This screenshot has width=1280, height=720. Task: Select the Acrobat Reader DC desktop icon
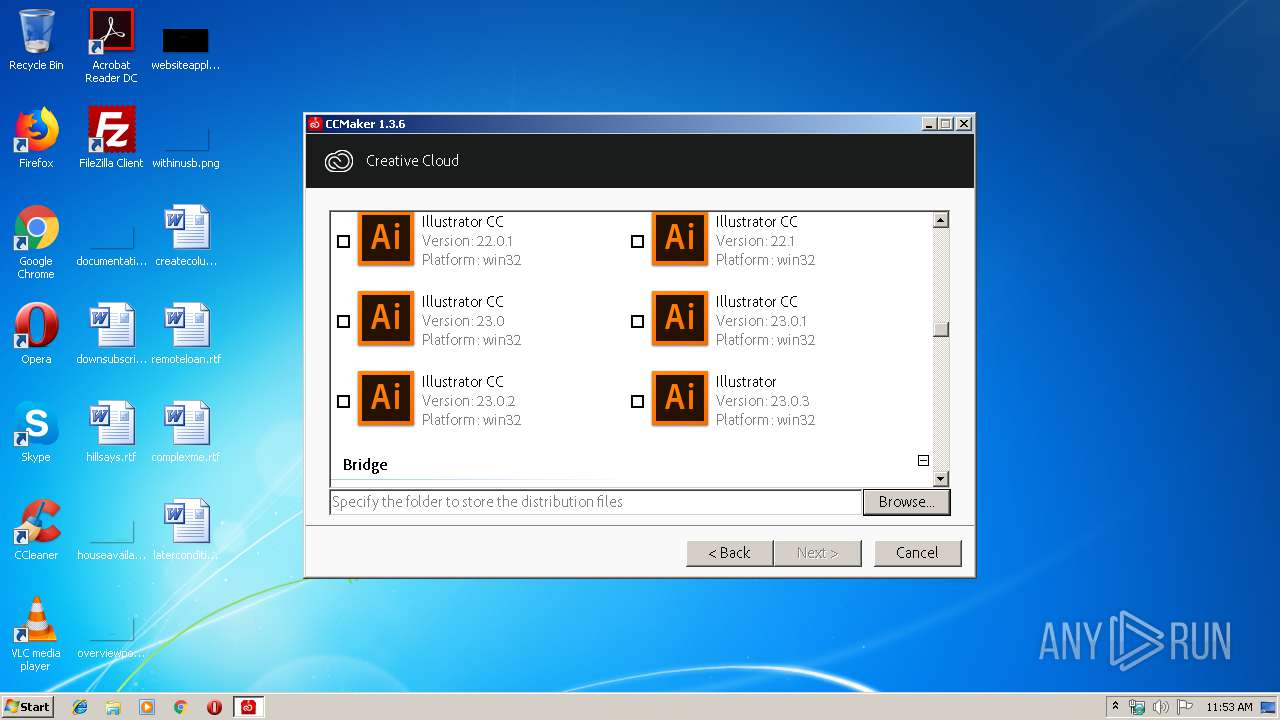point(111,46)
